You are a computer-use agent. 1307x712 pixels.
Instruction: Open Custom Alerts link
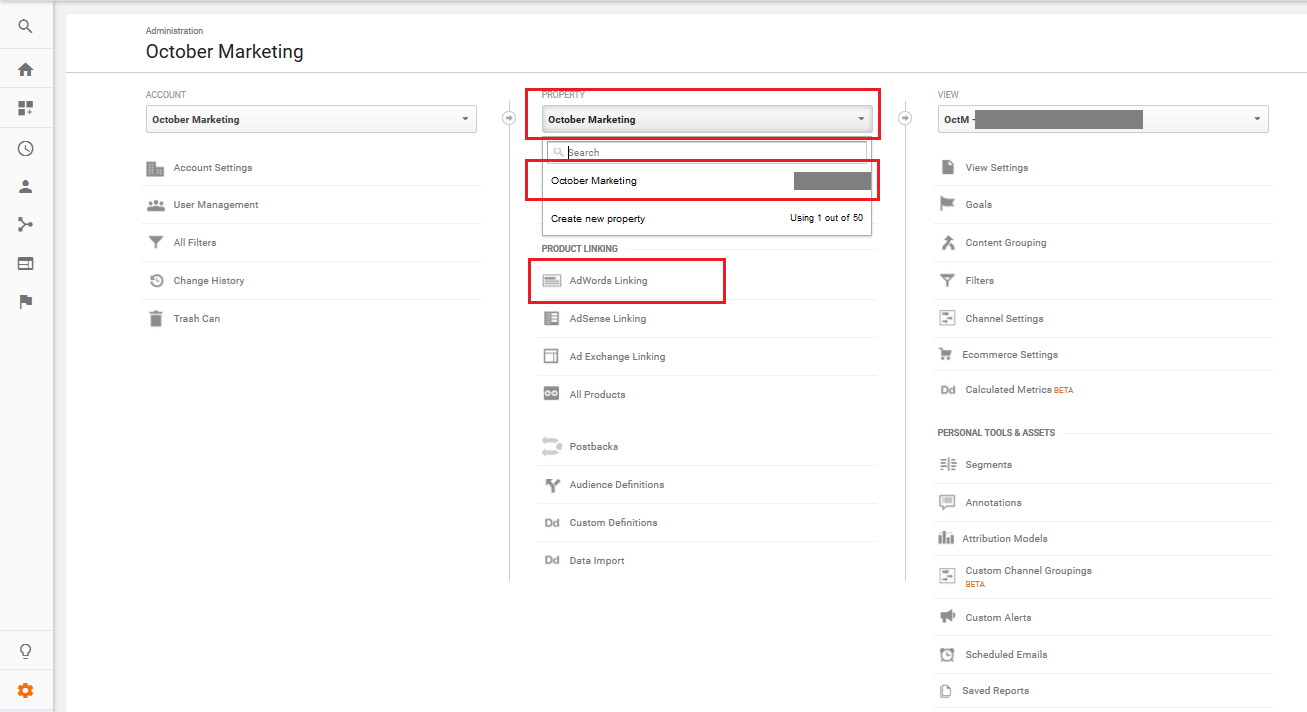tap(999, 618)
